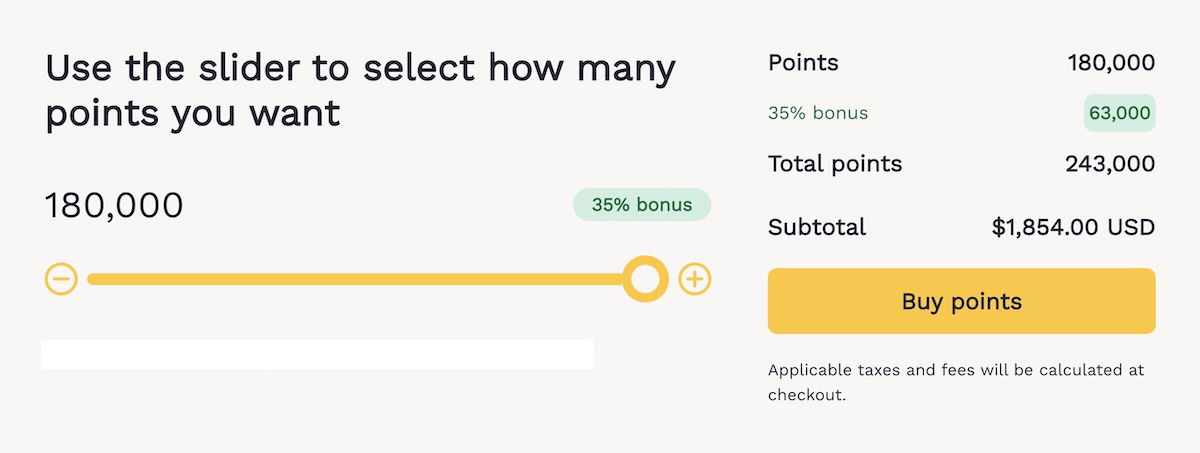Click the round slider handle

645,279
